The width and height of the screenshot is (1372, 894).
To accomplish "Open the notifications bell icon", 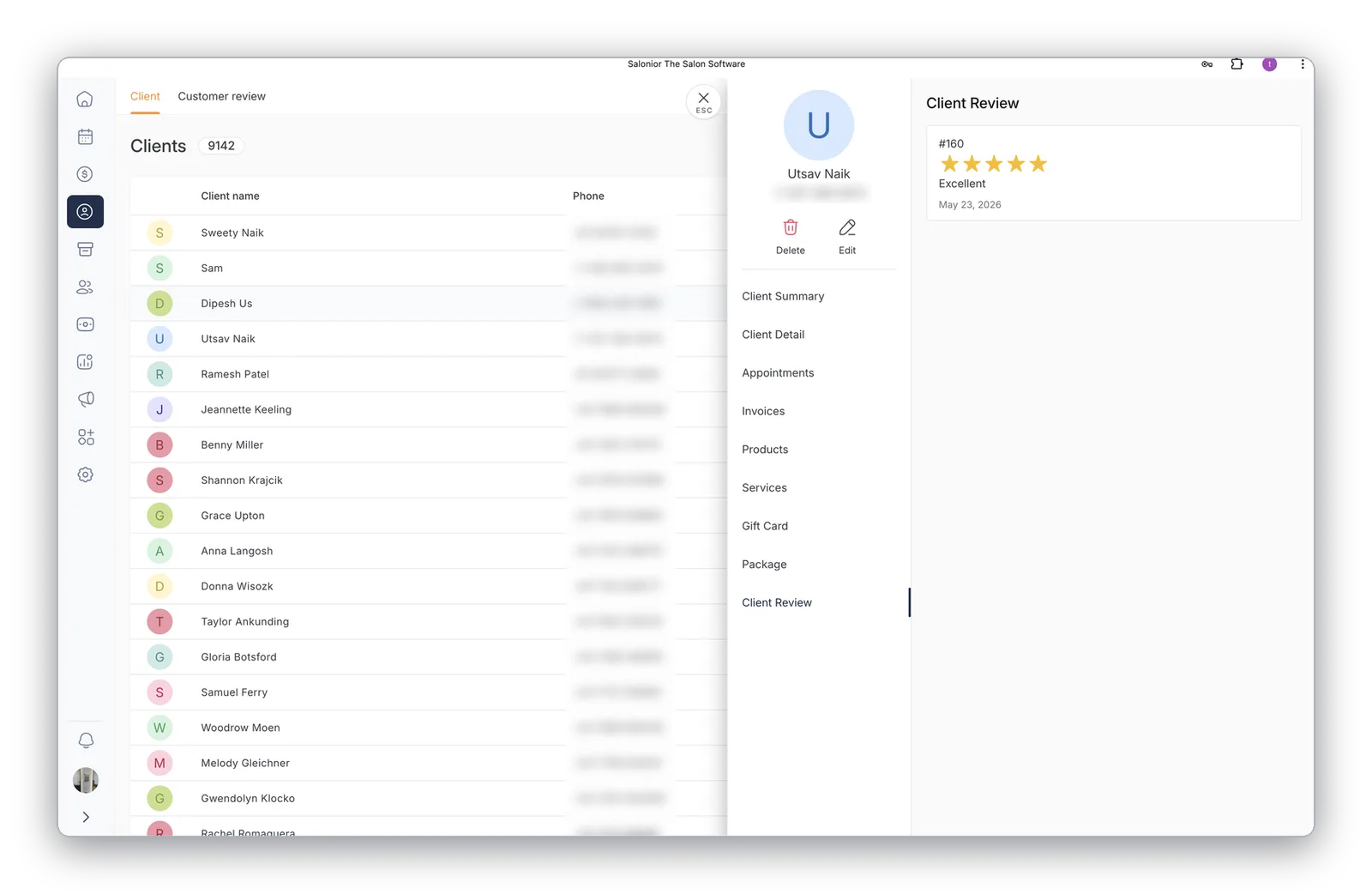I will tap(86, 740).
